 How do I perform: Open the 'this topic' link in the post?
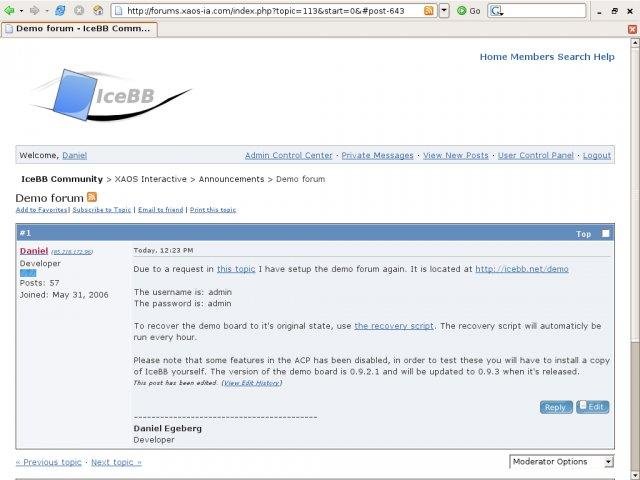click(236, 269)
